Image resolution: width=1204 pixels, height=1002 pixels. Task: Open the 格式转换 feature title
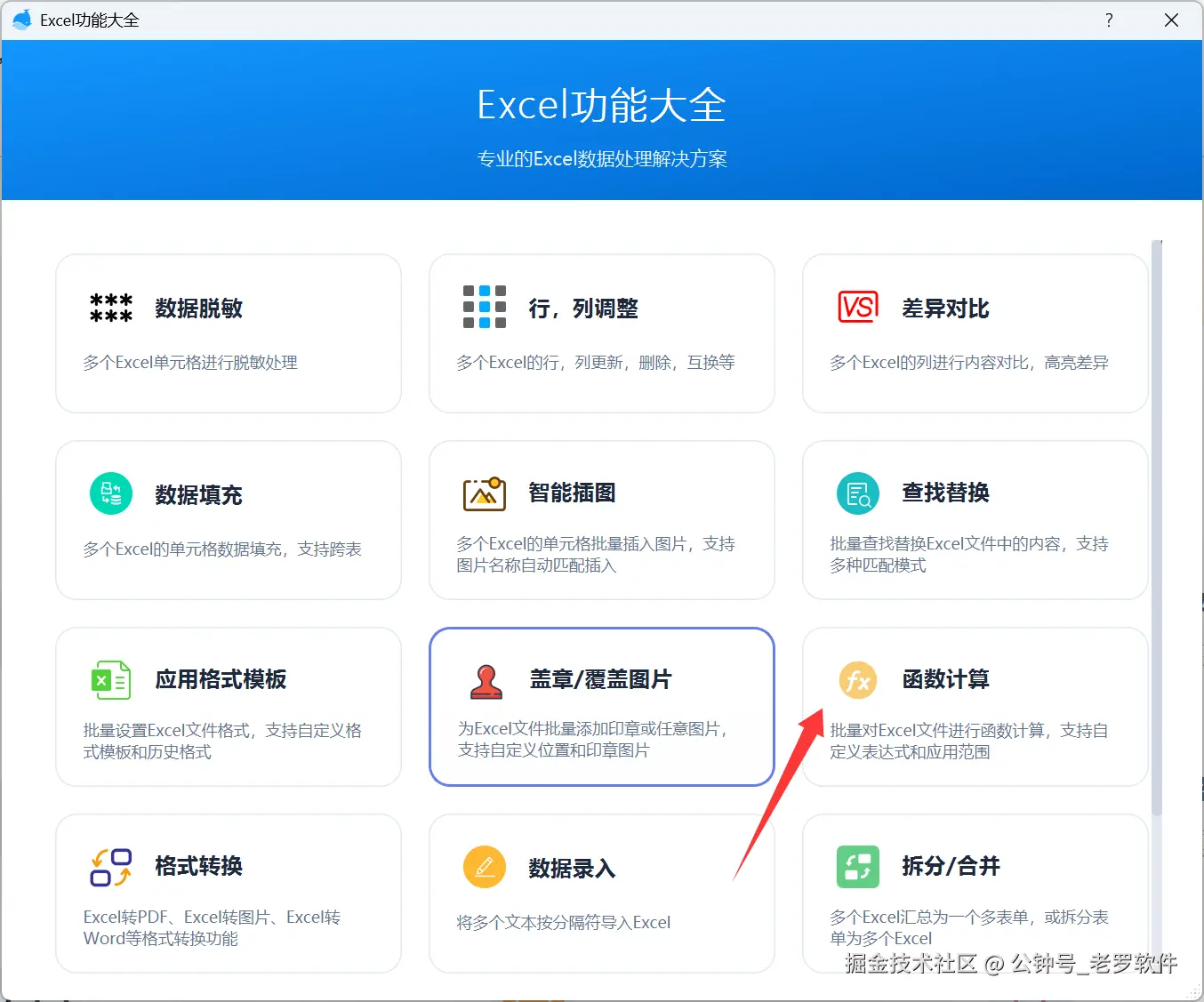coord(199,866)
